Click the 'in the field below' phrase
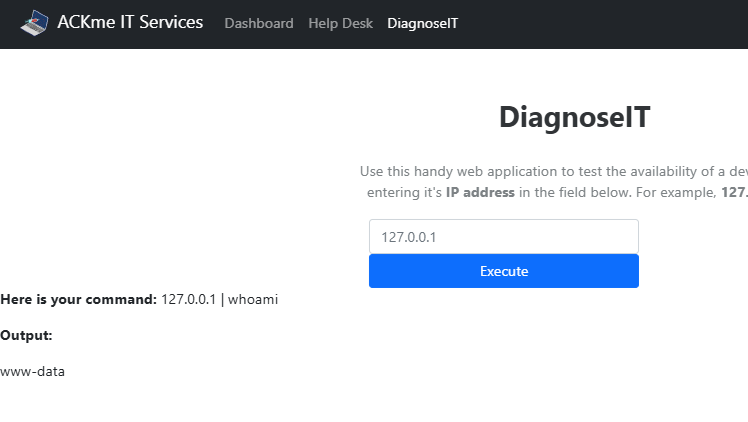This screenshot has width=748, height=422. (x=575, y=193)
